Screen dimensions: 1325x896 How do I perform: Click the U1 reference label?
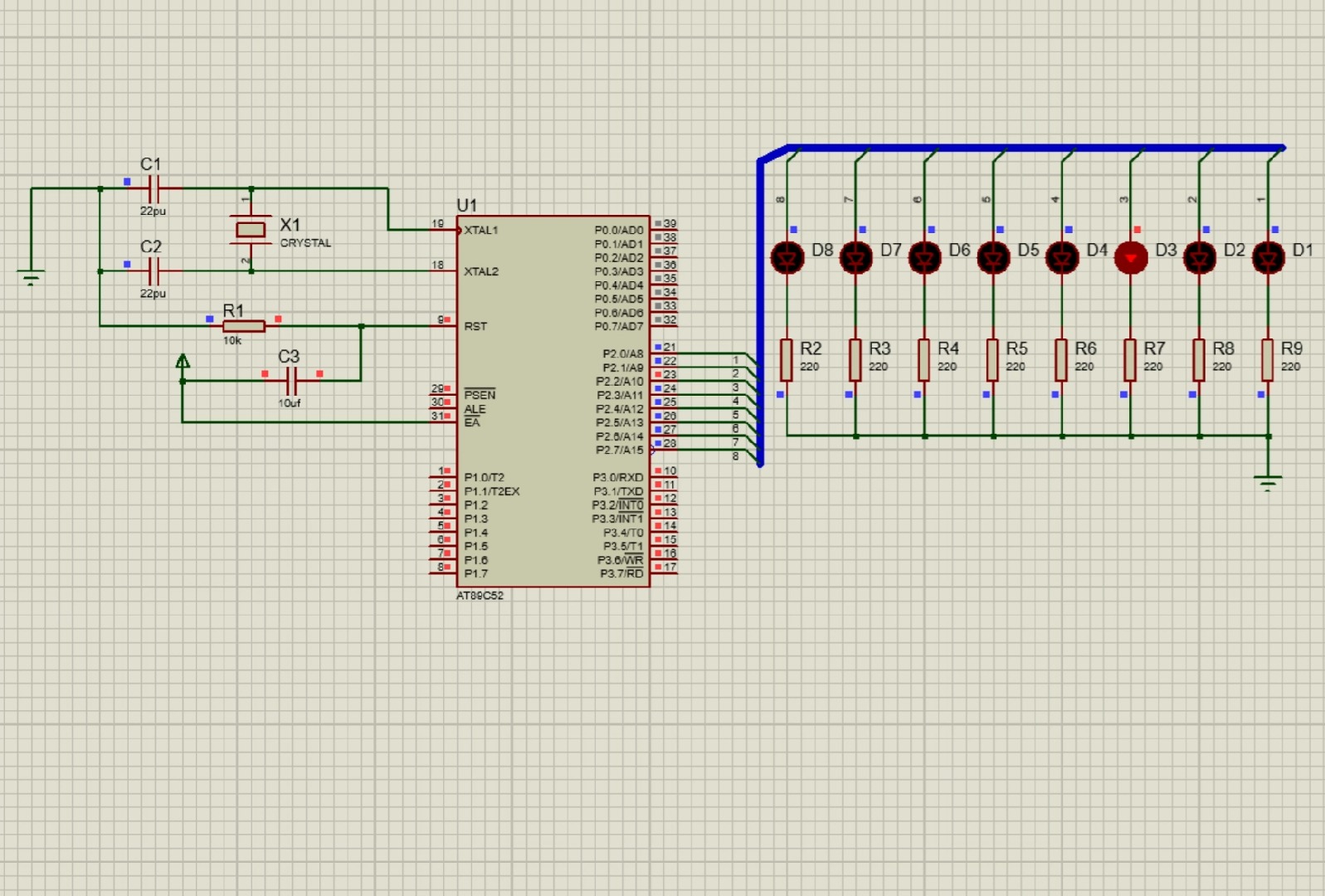coord(467,205)
